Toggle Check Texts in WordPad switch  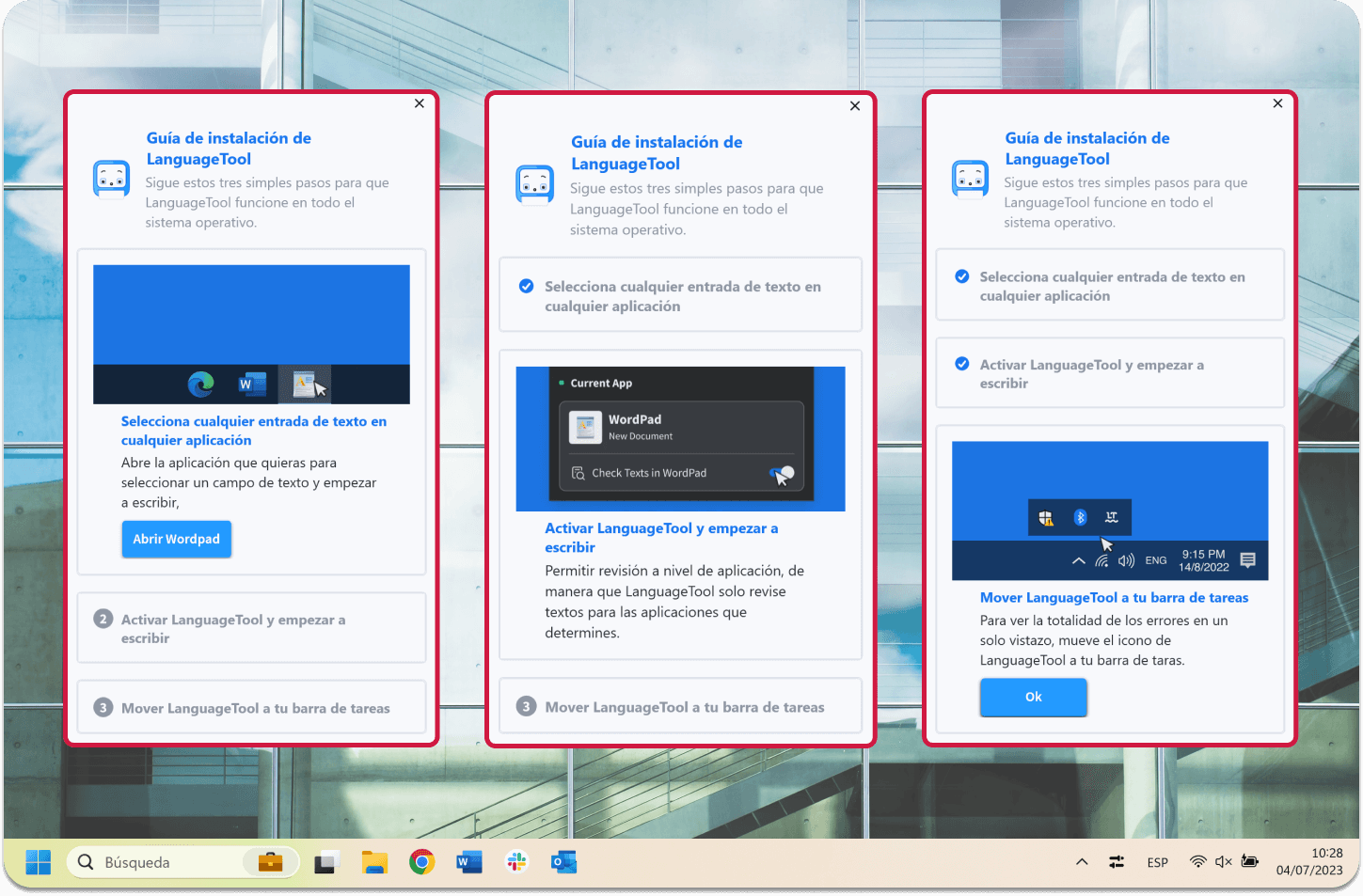(782, 473)
